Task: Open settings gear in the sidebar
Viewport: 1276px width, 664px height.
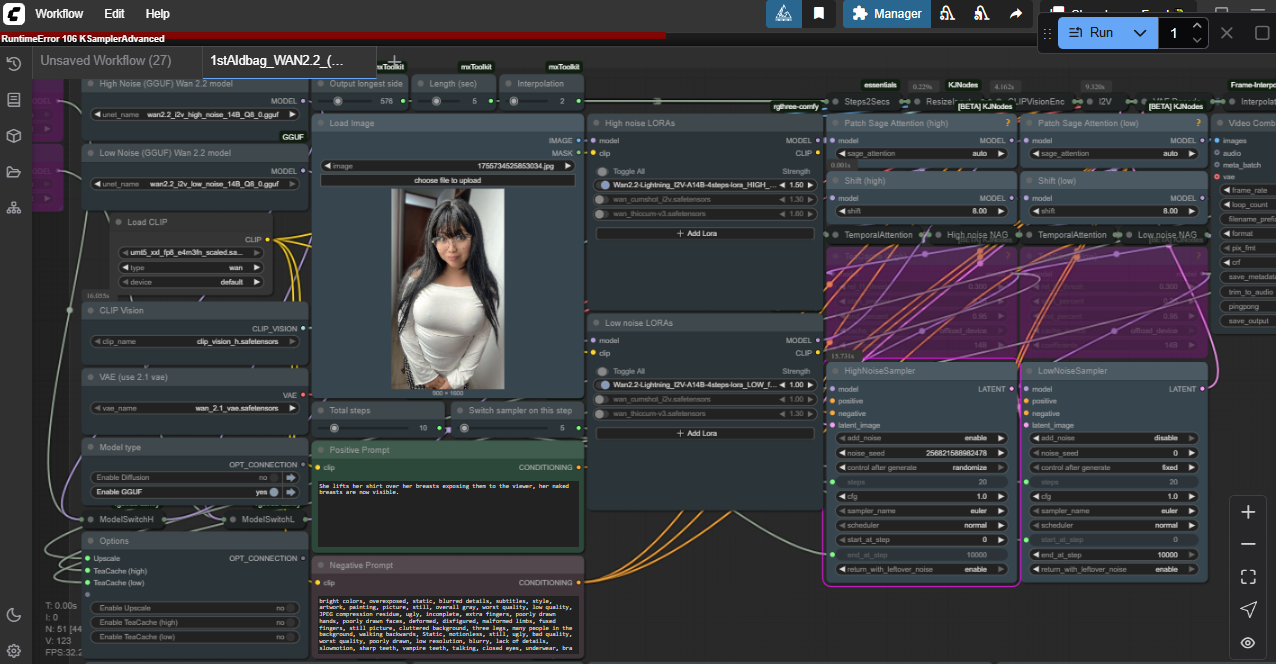Action: [x=14, y=650]
